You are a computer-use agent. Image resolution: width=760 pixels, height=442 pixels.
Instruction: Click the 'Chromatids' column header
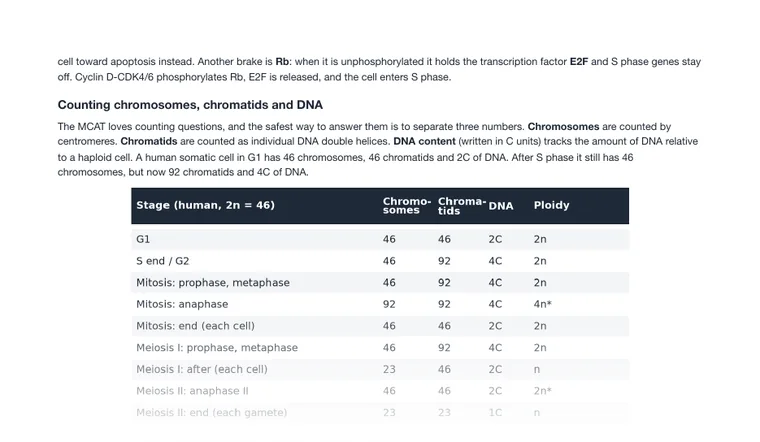point(462,206)
